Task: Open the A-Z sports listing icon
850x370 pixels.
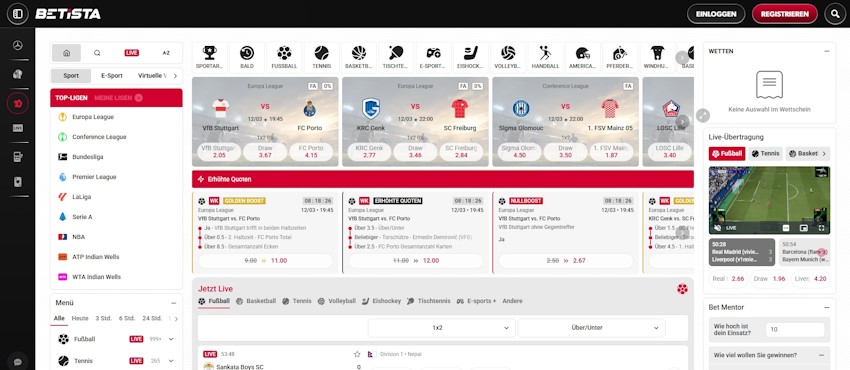Action: pos(166,53)
